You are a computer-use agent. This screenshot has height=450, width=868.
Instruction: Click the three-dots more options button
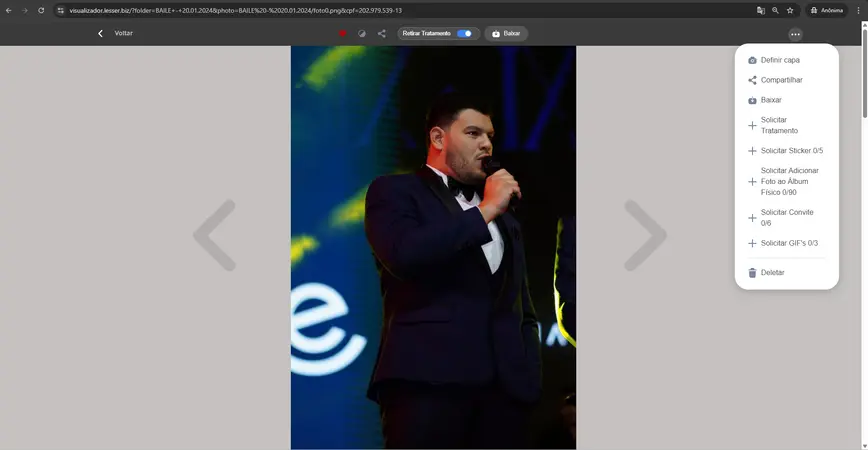[x=795, y=34]
